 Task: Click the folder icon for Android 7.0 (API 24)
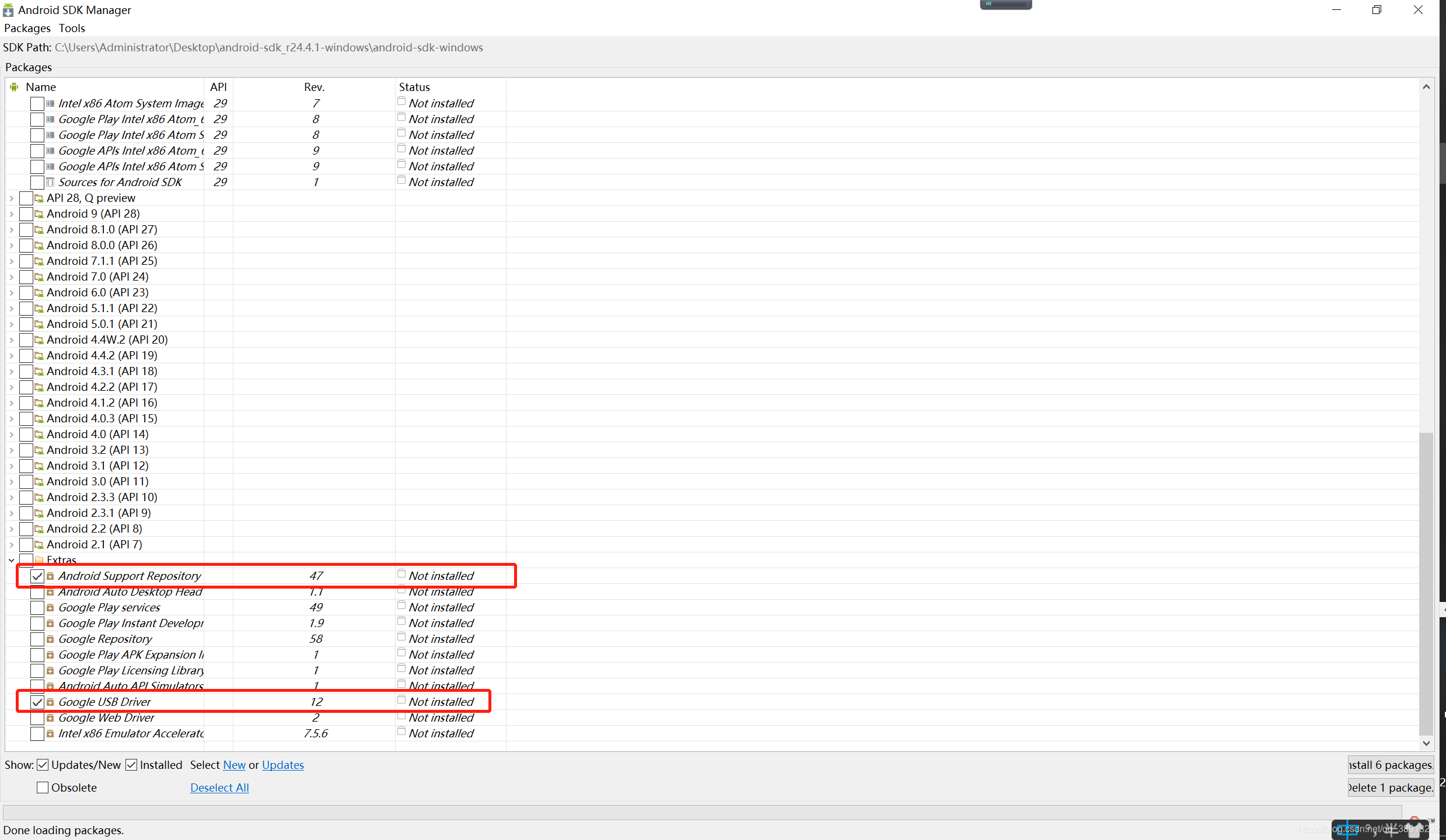[39, 277]
